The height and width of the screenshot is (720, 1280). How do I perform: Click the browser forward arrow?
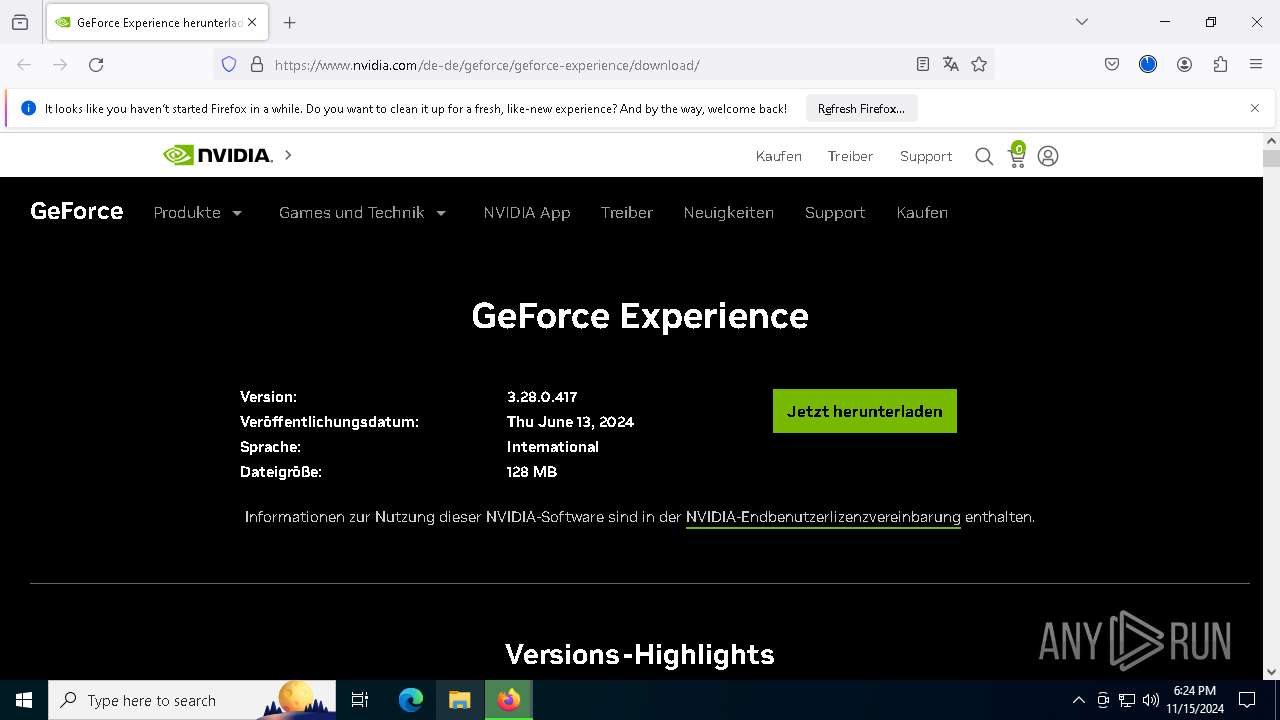[x=60, y=64]
